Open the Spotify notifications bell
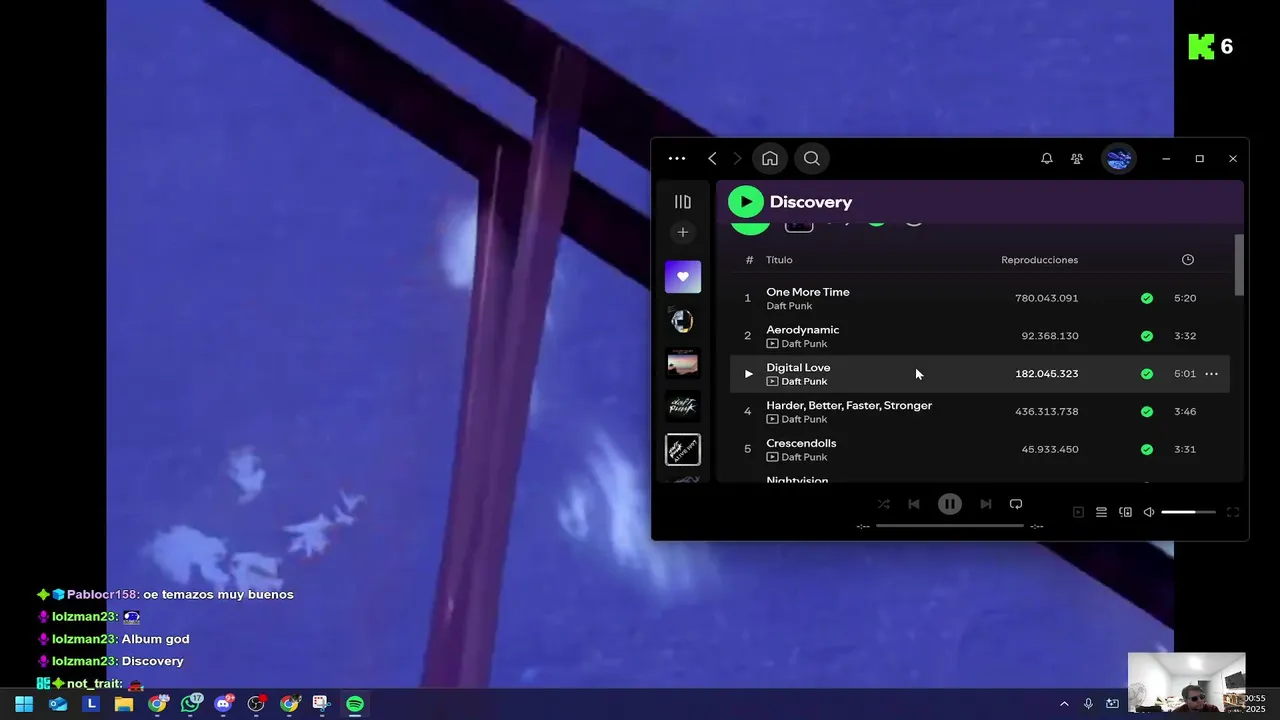1280x720 pixels. 1047,158
